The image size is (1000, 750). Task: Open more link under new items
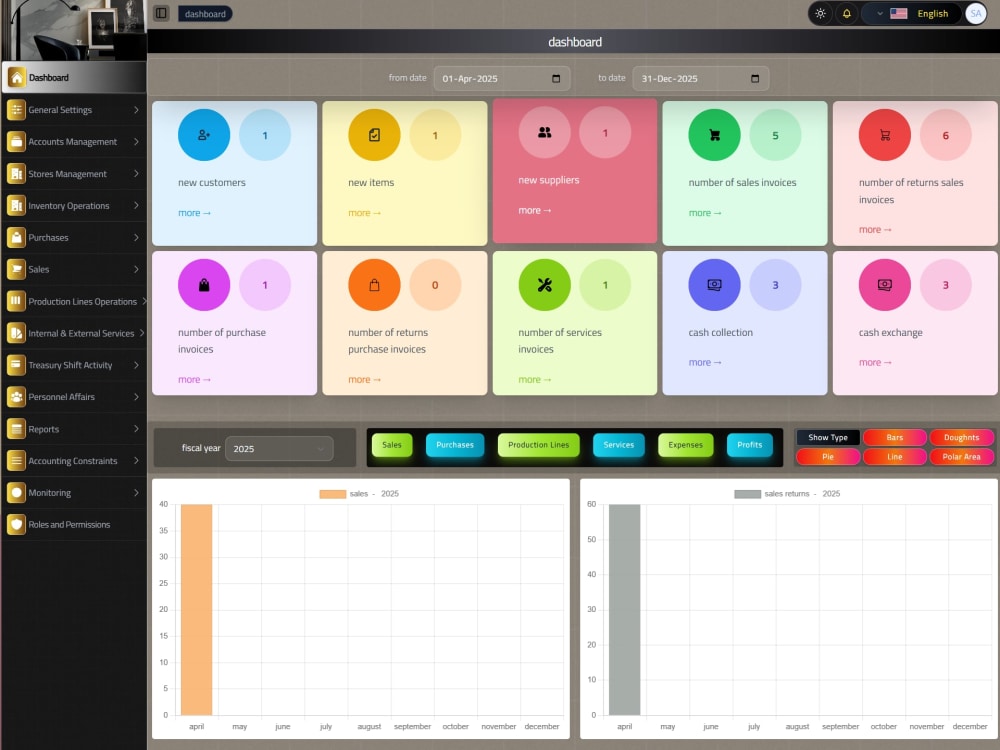click(365, 213)
